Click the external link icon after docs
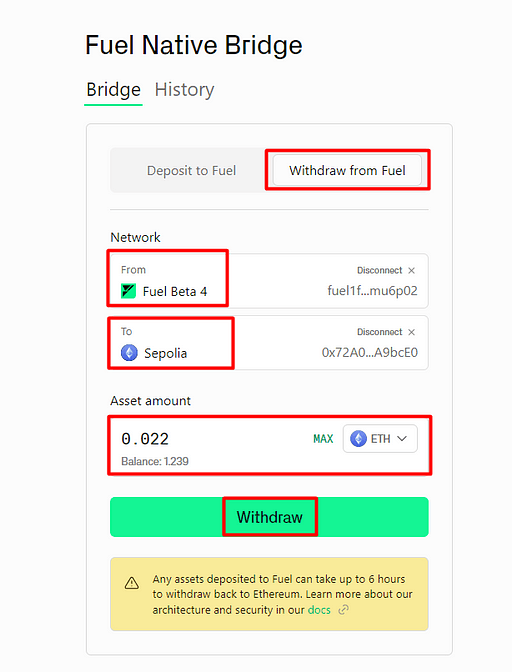 pyautogui.click(x=343, y=609)
